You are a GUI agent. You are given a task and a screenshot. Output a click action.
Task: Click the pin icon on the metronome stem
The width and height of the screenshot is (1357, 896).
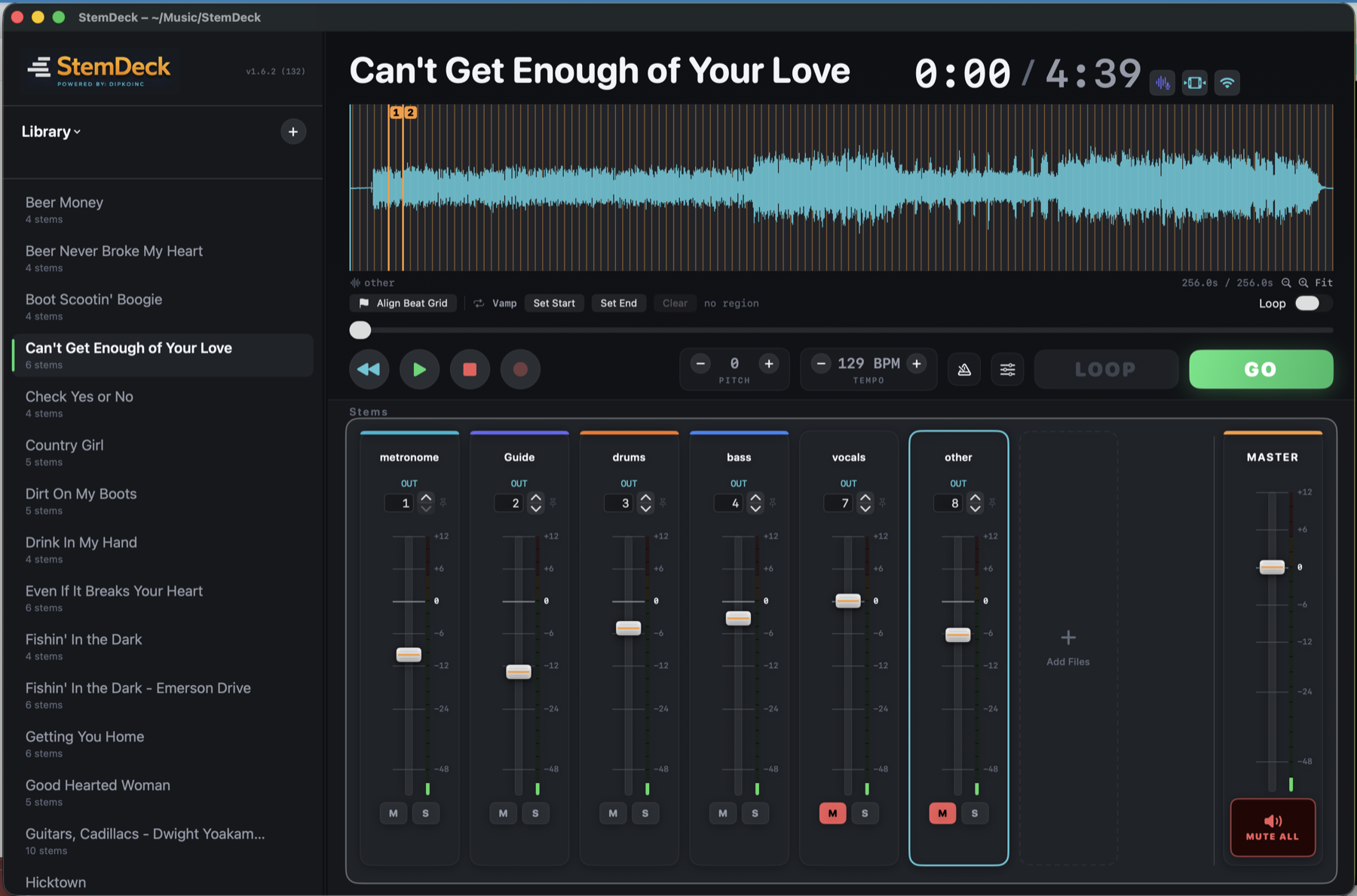click(443, 503)
